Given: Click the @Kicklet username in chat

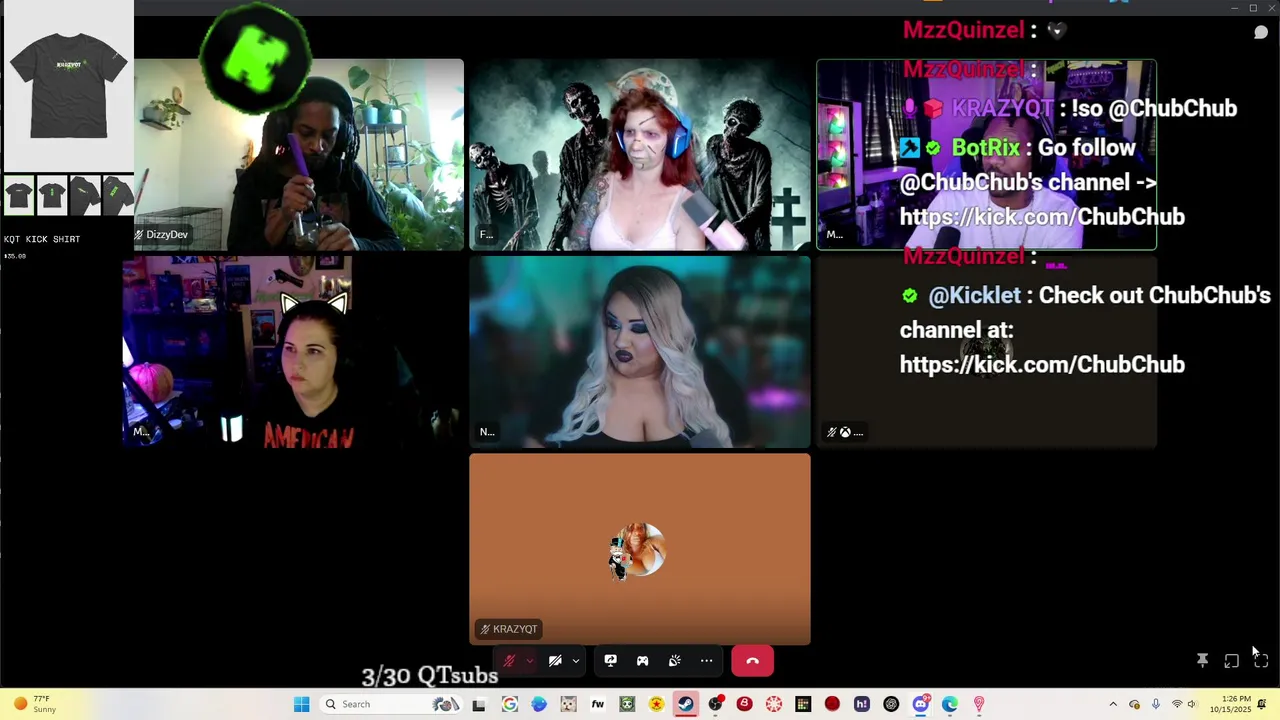Looking at the screenshot, I should click(974, 296).
